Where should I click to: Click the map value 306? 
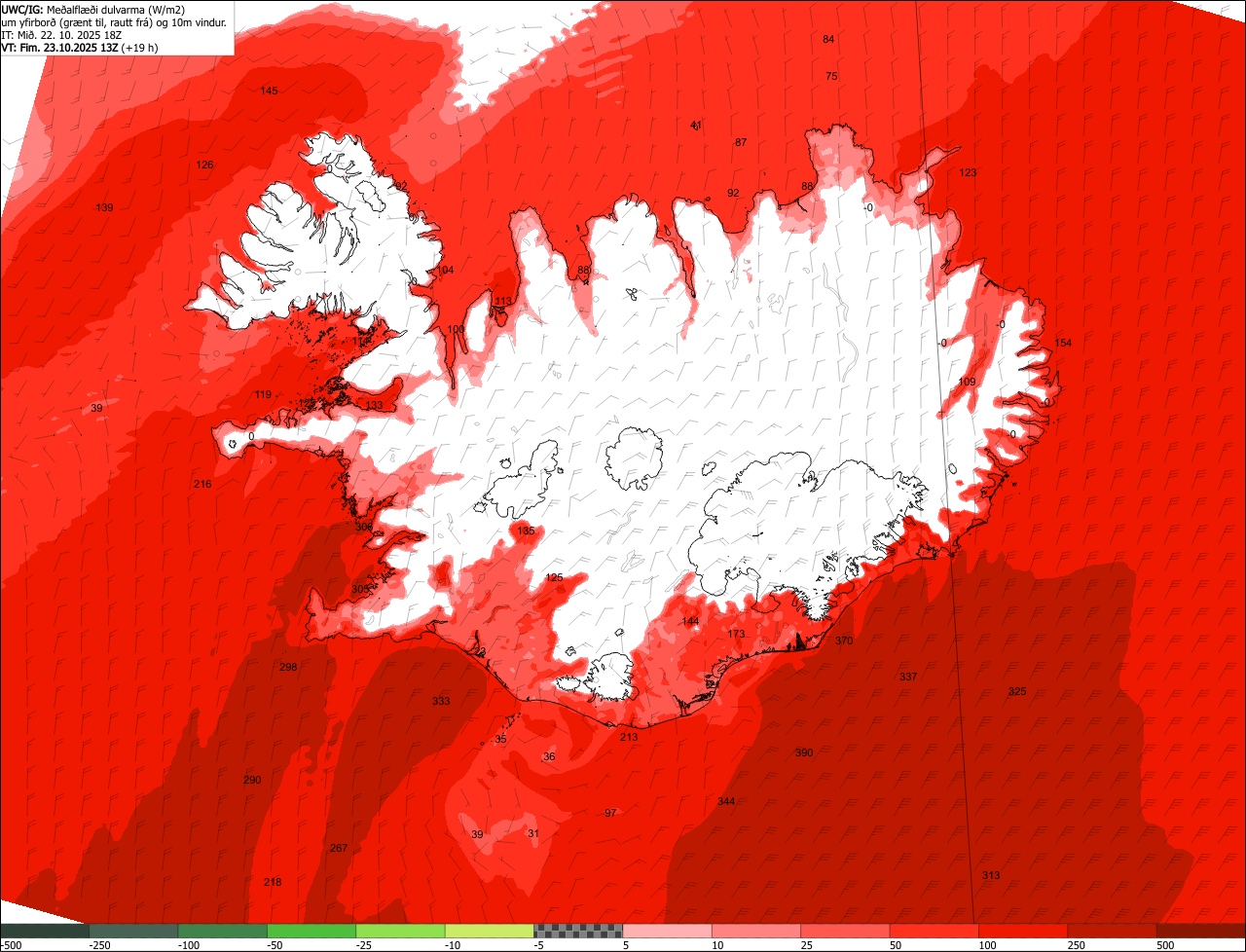click(364, 526)
